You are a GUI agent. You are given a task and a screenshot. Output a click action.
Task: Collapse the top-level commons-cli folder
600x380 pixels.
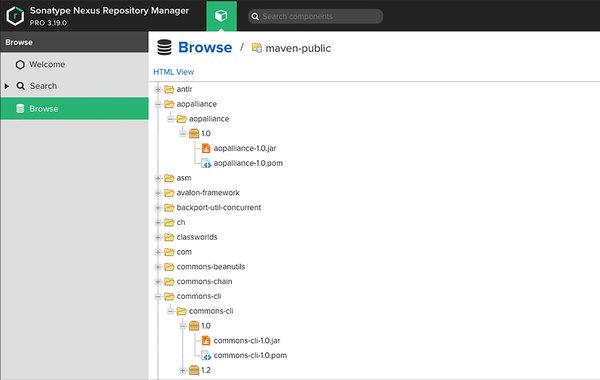tap(158, 297)
